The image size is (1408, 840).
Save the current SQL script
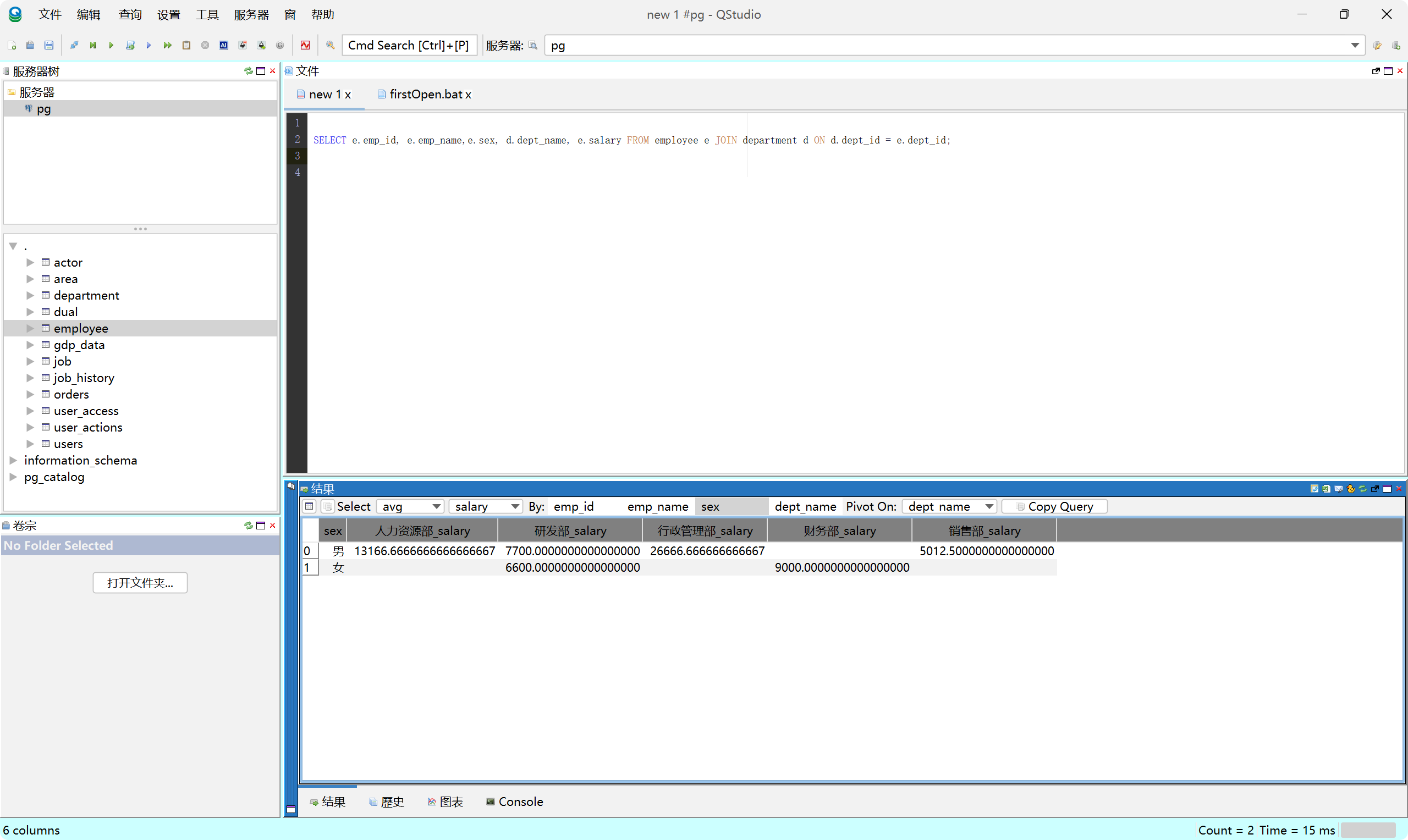49,45
